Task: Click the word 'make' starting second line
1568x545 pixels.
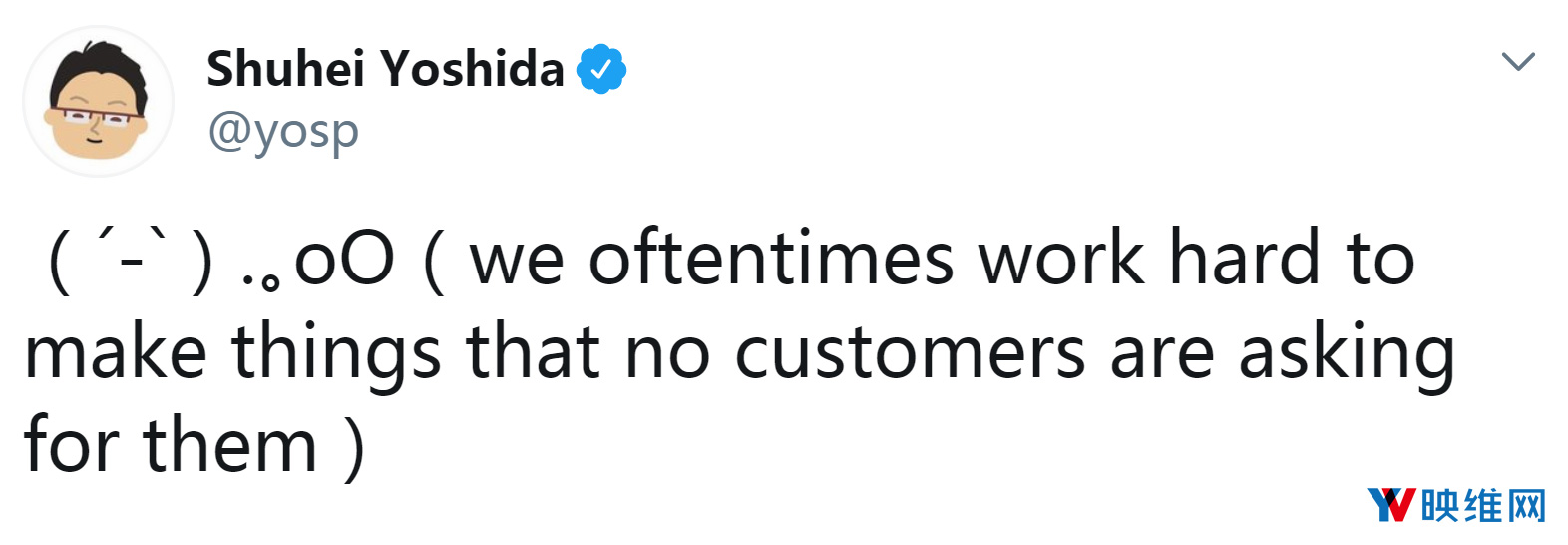Action: pyautogui.click(x=116, y=353)
